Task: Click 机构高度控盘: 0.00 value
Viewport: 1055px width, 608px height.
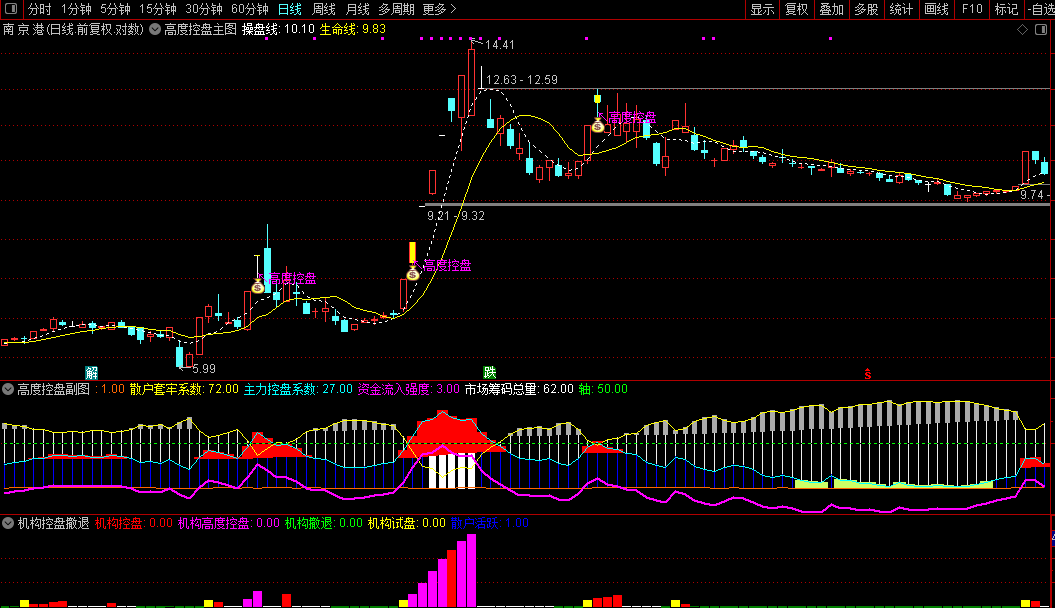Action: coord(229,523)
